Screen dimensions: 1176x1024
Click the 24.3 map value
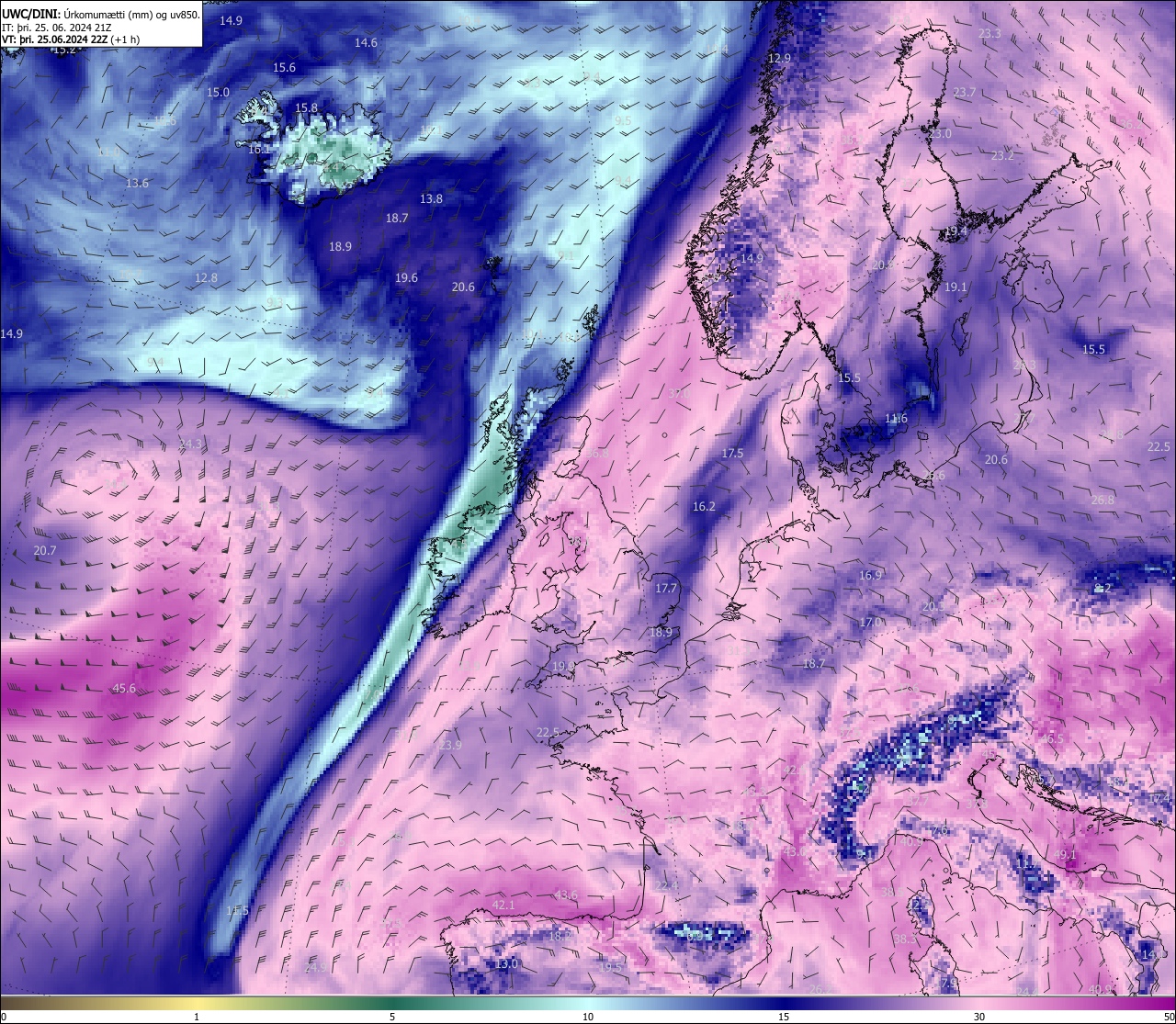click(190, 444)
